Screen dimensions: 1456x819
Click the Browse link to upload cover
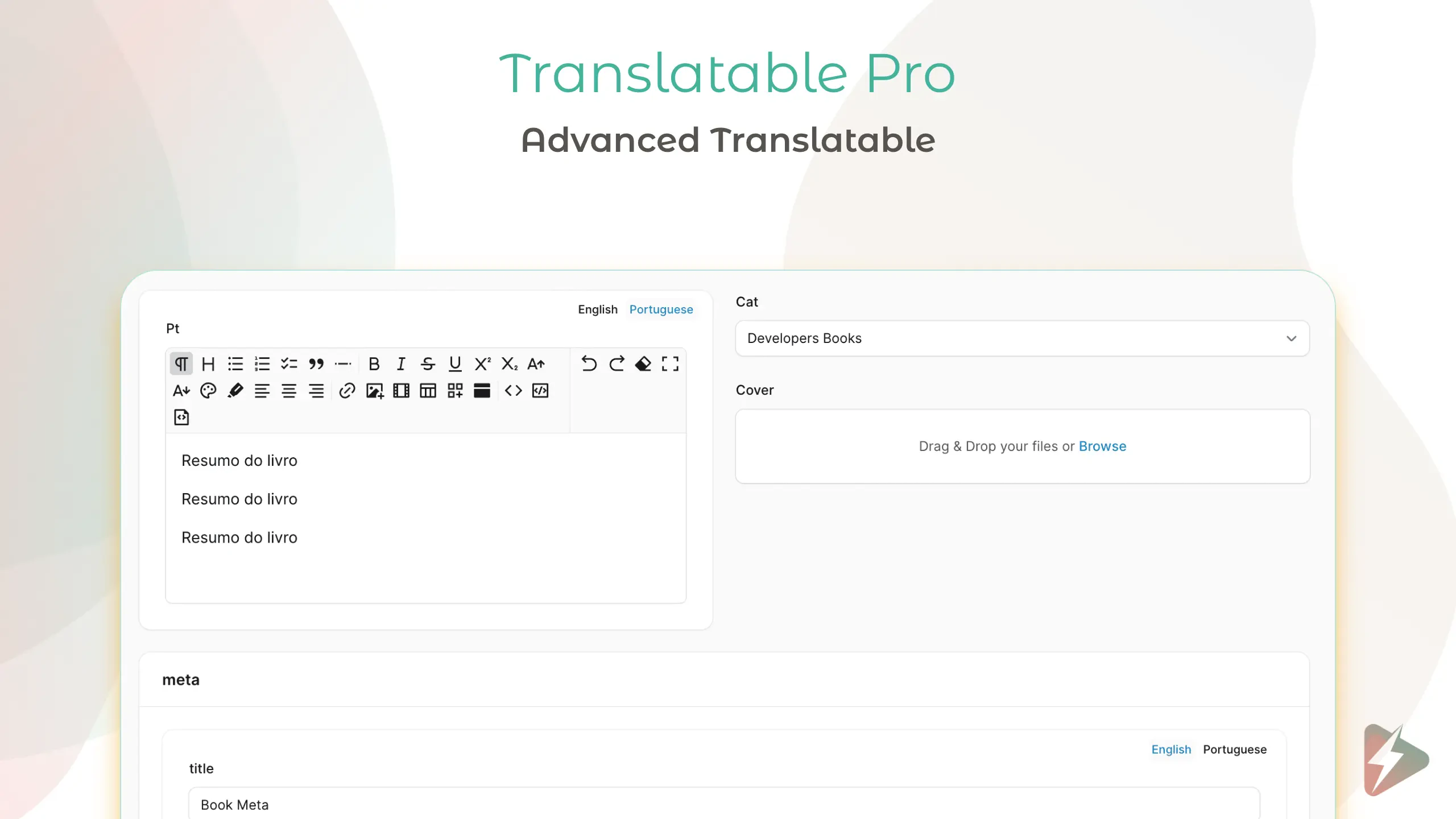click(x=1102, y=446)
